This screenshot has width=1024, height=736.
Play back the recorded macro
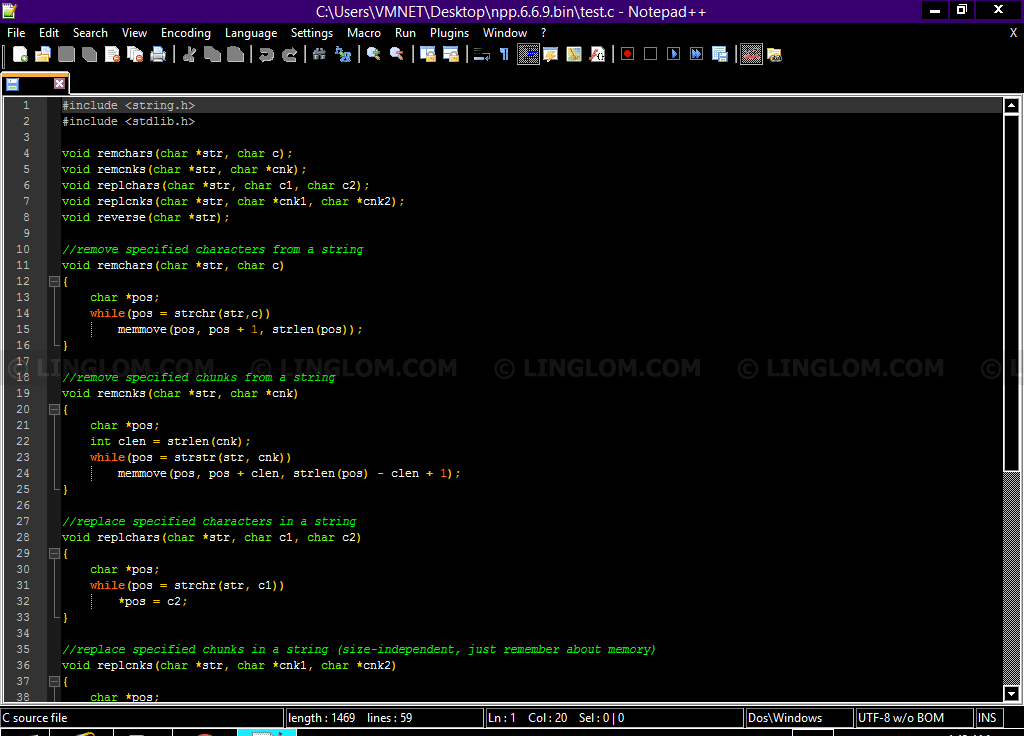[x=673, y=55]
